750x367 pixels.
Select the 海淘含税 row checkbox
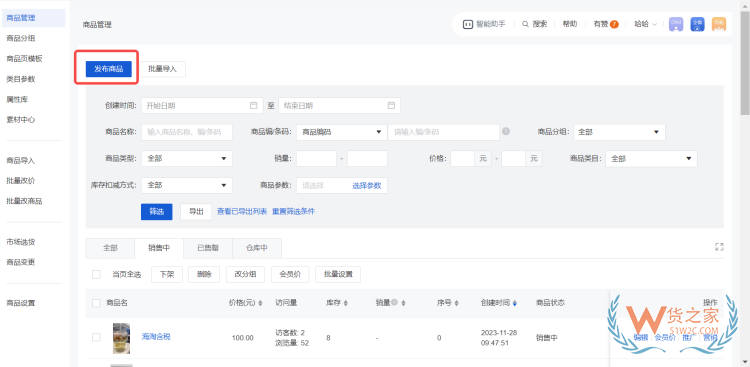[x=96, y=337]
